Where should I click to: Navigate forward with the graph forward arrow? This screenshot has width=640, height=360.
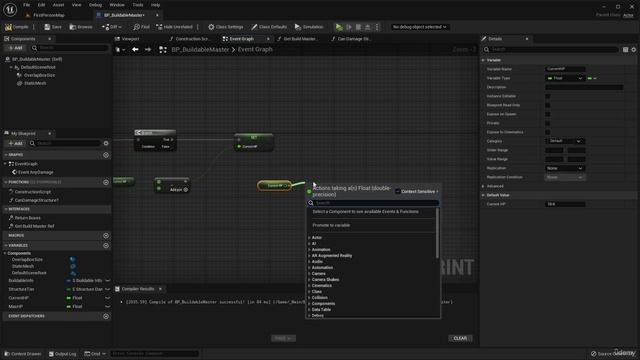tap(148, 49)
